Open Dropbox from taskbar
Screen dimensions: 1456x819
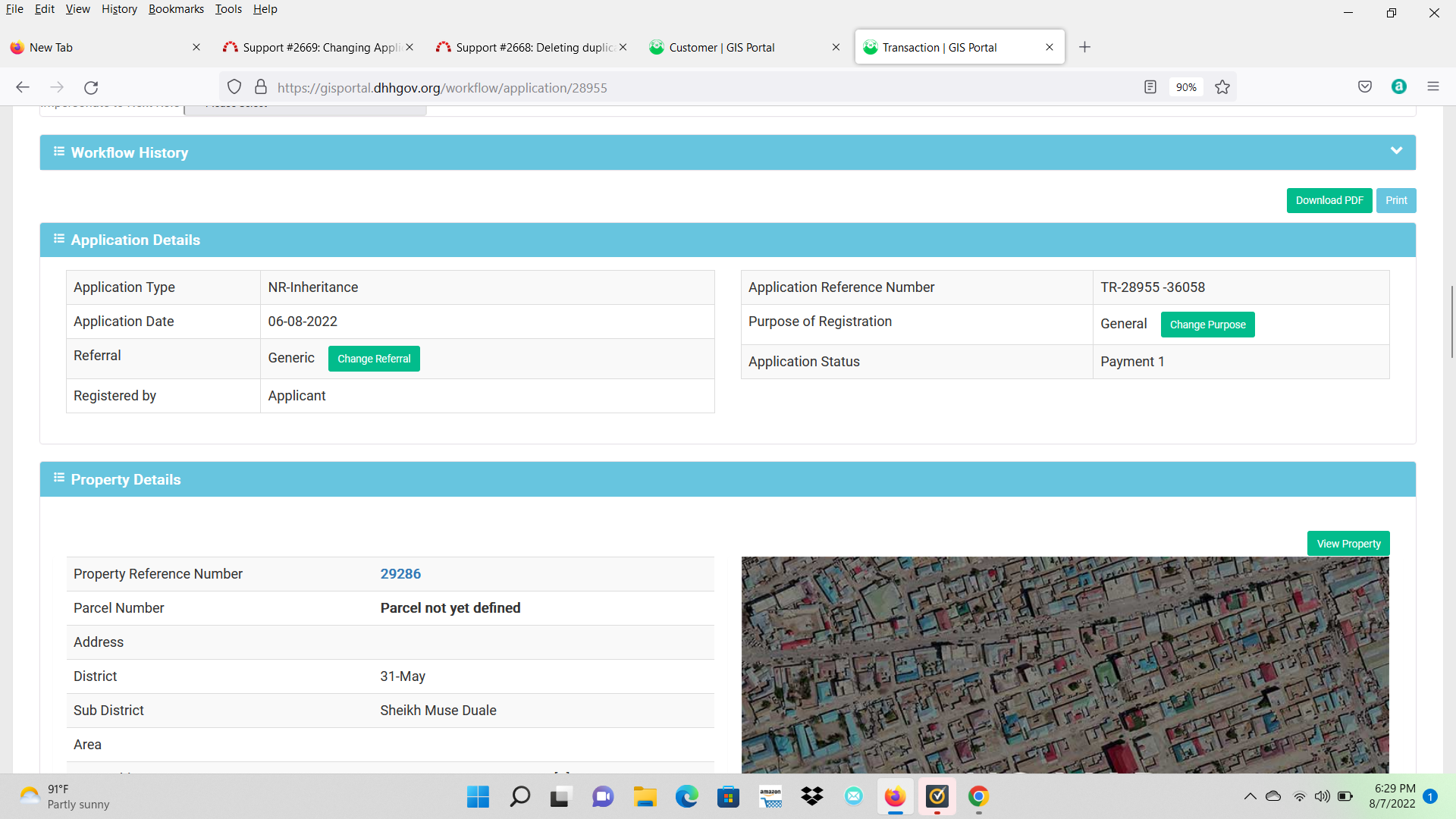pyautogui.click(x=812, y=796)
